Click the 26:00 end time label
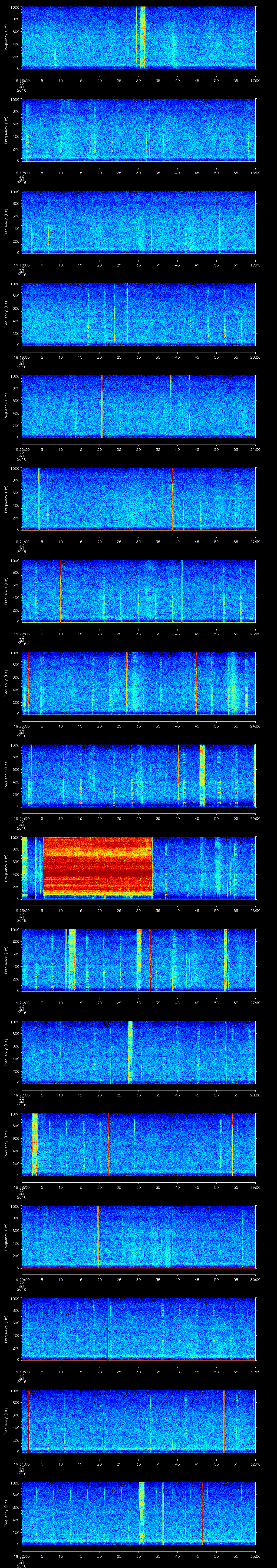This screenshot has height=1568, width=277. pos(255,910)
